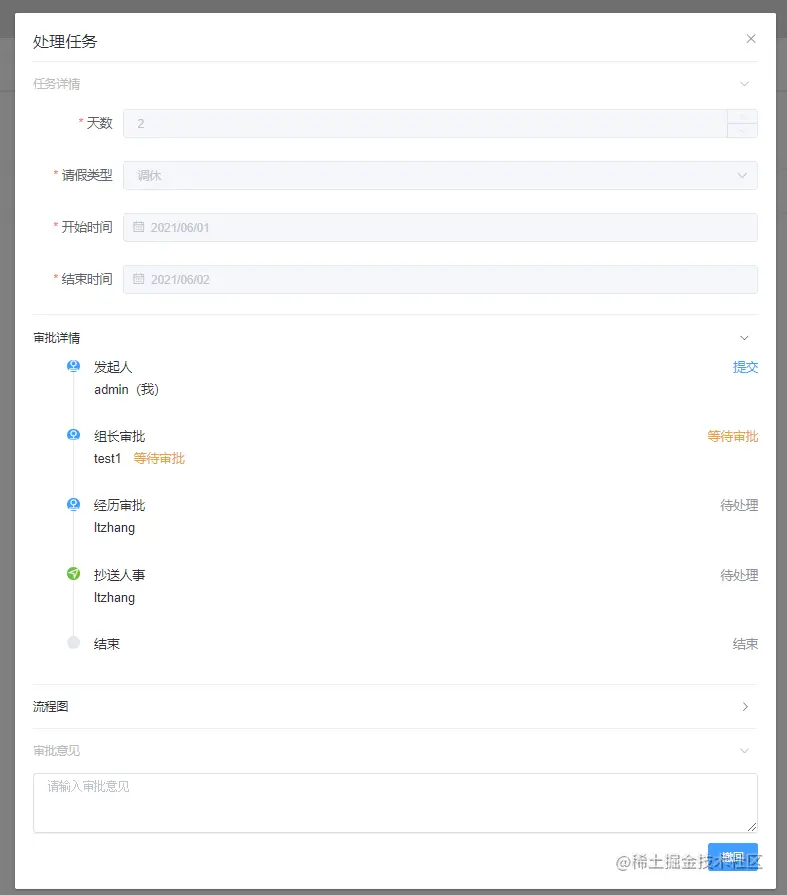Click the 流程图 section header text
The height and width of the screenshot is (895, 787).
(x=51, y=707)
